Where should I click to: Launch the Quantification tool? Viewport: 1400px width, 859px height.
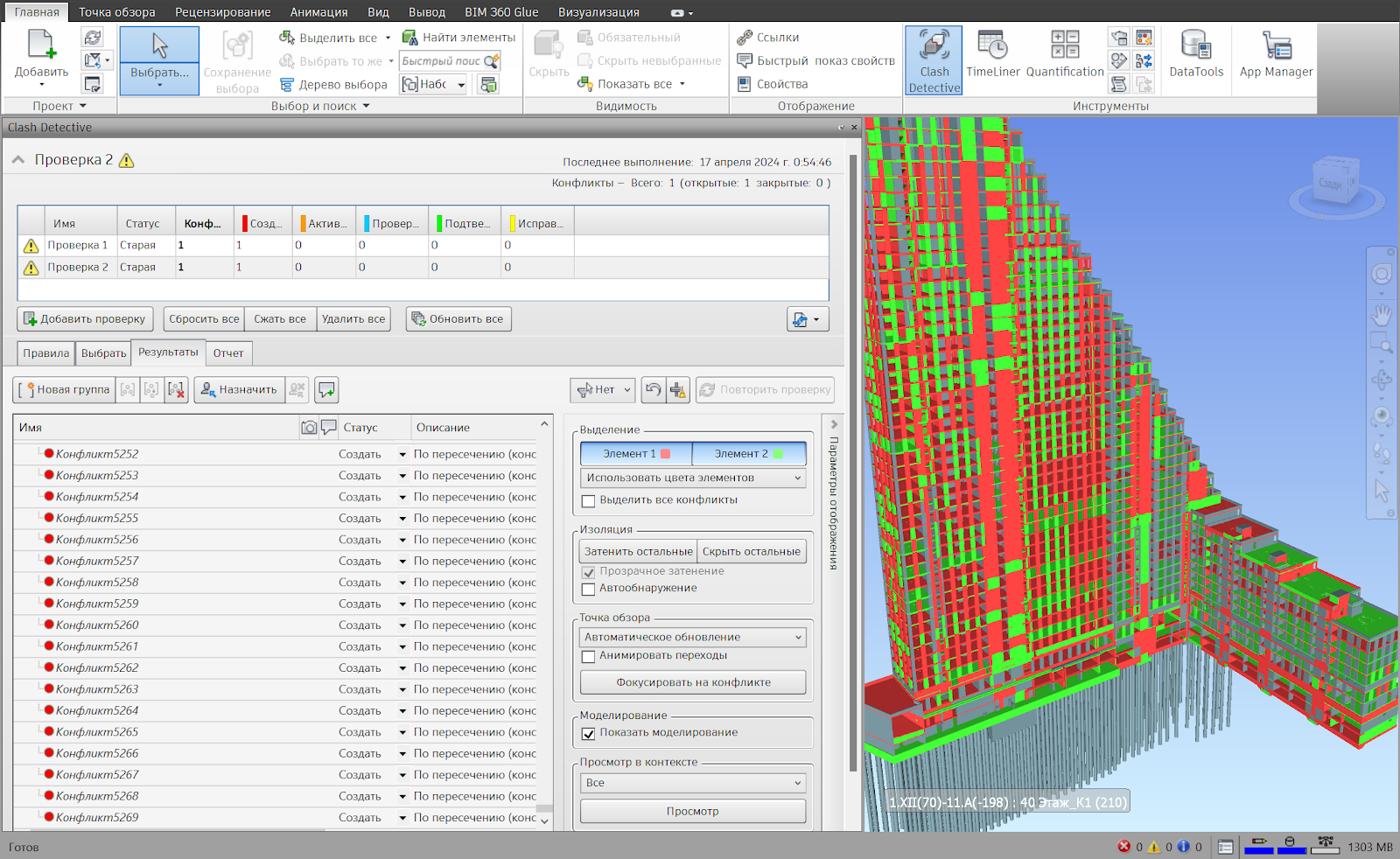(1065, 54)
